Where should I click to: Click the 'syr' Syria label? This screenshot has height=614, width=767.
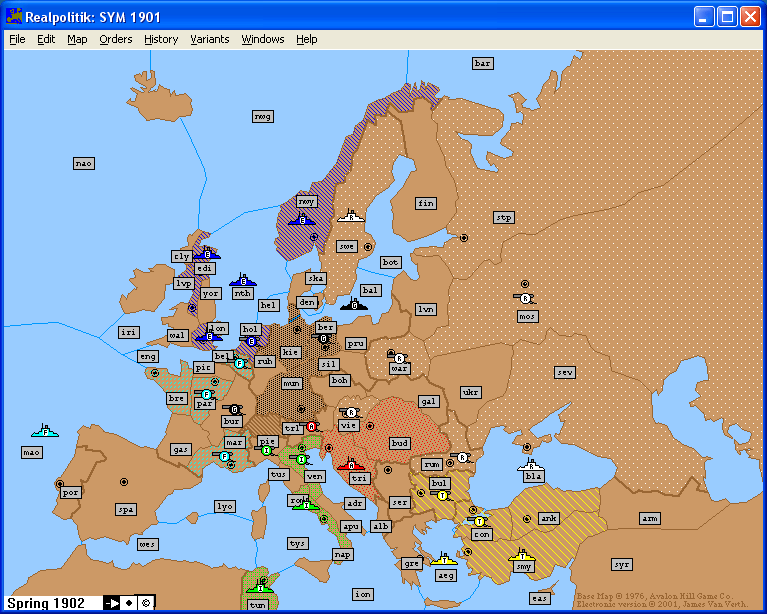point(622,565)
